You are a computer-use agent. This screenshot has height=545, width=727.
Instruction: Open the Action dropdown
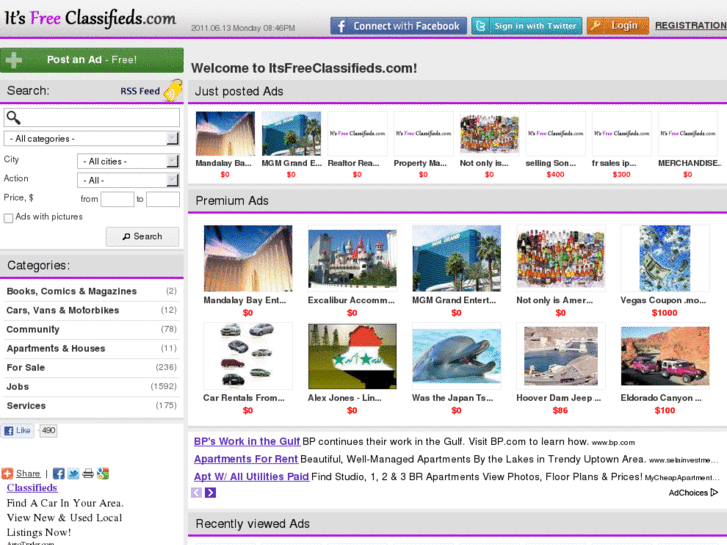pos(128,180)
